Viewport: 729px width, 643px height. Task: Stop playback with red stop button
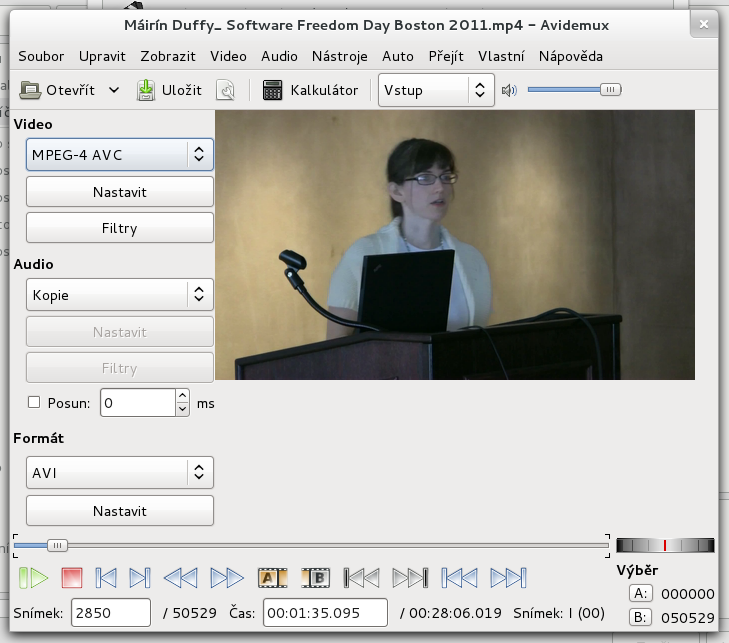point(72,578)
